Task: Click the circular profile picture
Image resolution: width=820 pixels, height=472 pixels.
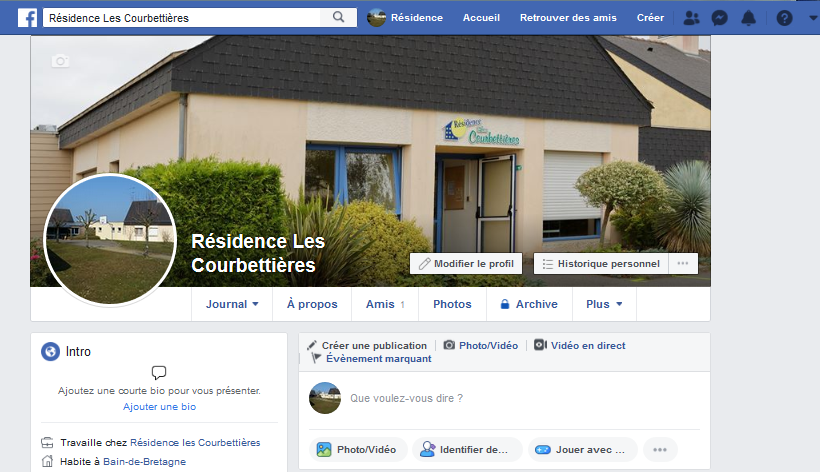Action: pos(110,240)
